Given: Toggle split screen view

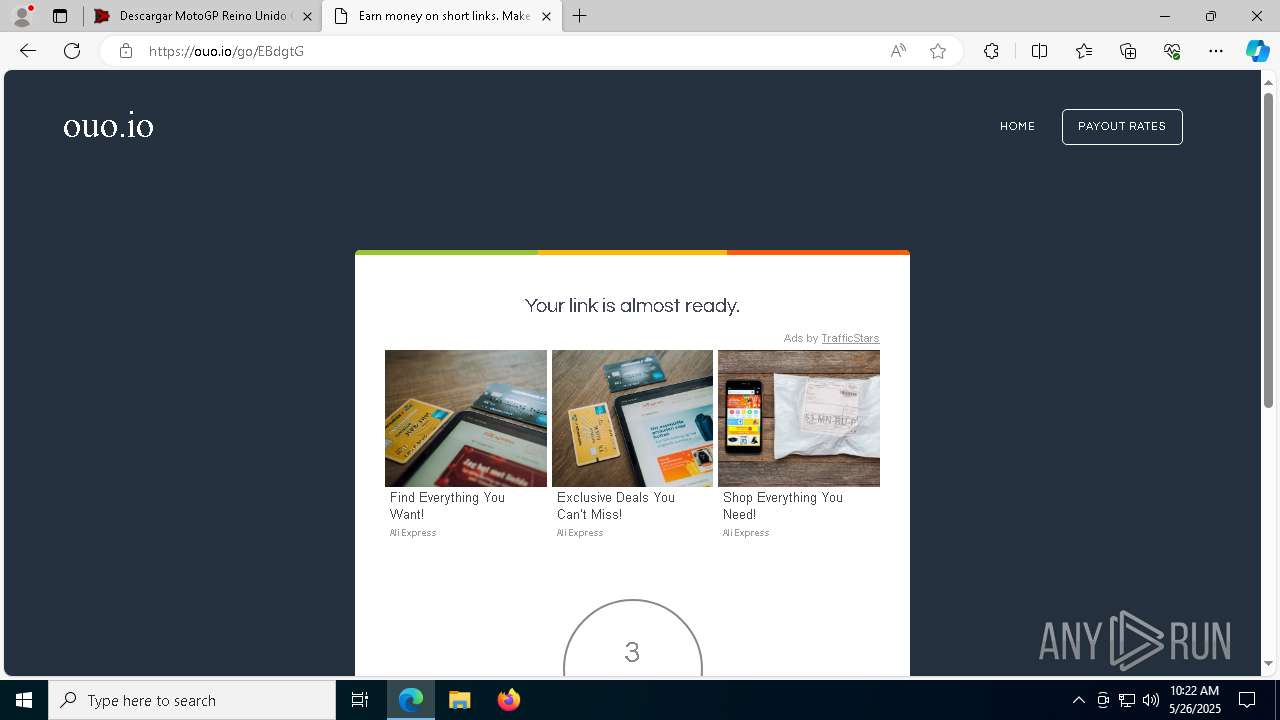Looking at the screenshot, I should pos(1039,51).
